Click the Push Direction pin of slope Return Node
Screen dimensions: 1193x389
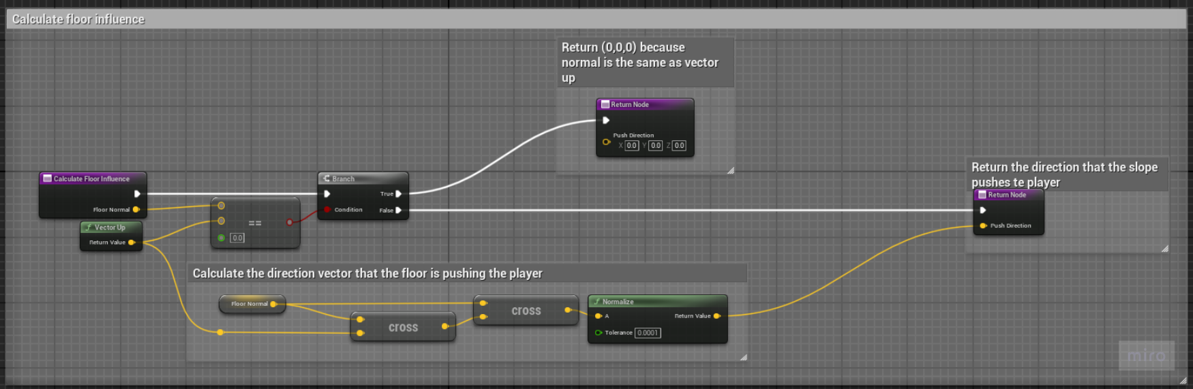984,226
